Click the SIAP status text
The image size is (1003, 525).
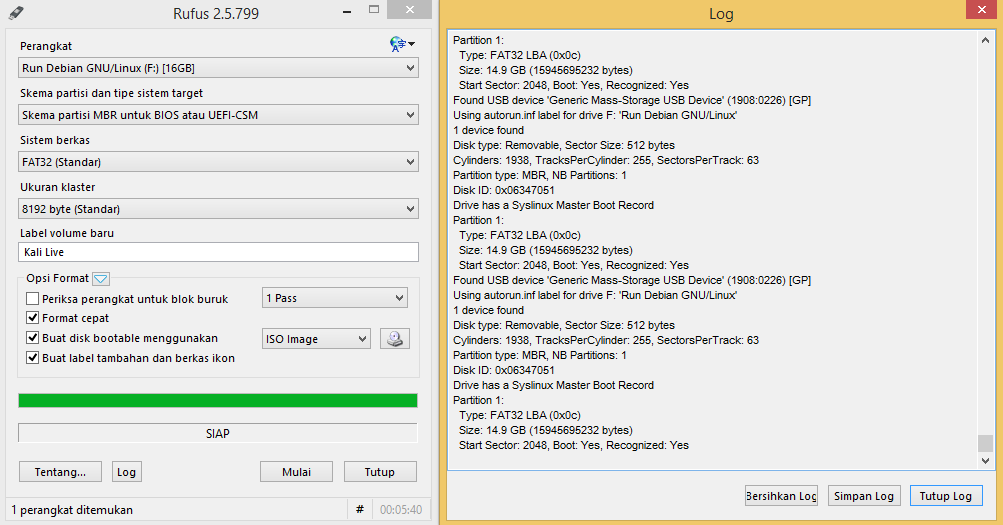(217, 434)
